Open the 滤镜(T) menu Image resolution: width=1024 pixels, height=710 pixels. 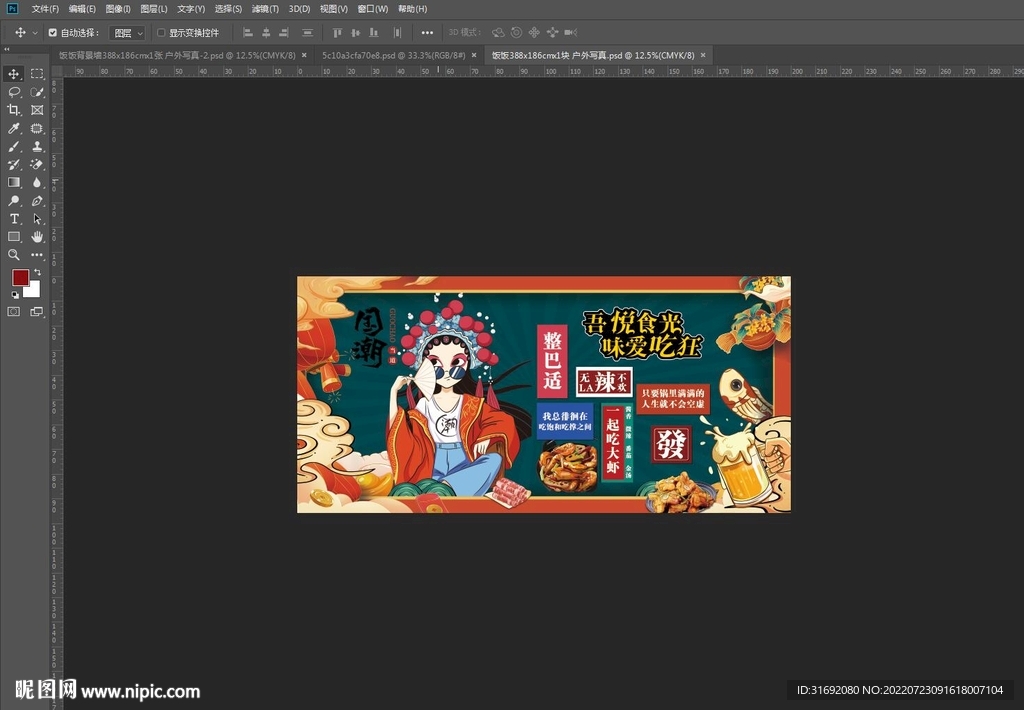tap(265, 9)
